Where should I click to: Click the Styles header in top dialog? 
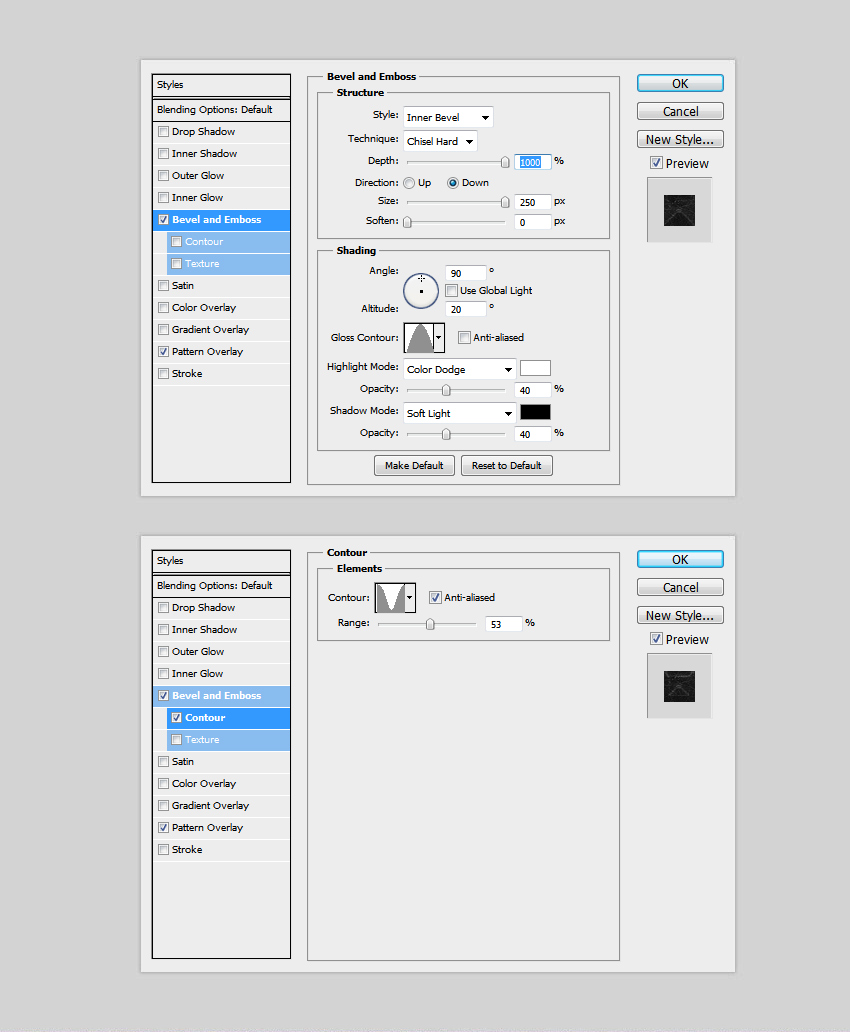tap(221, 85)
